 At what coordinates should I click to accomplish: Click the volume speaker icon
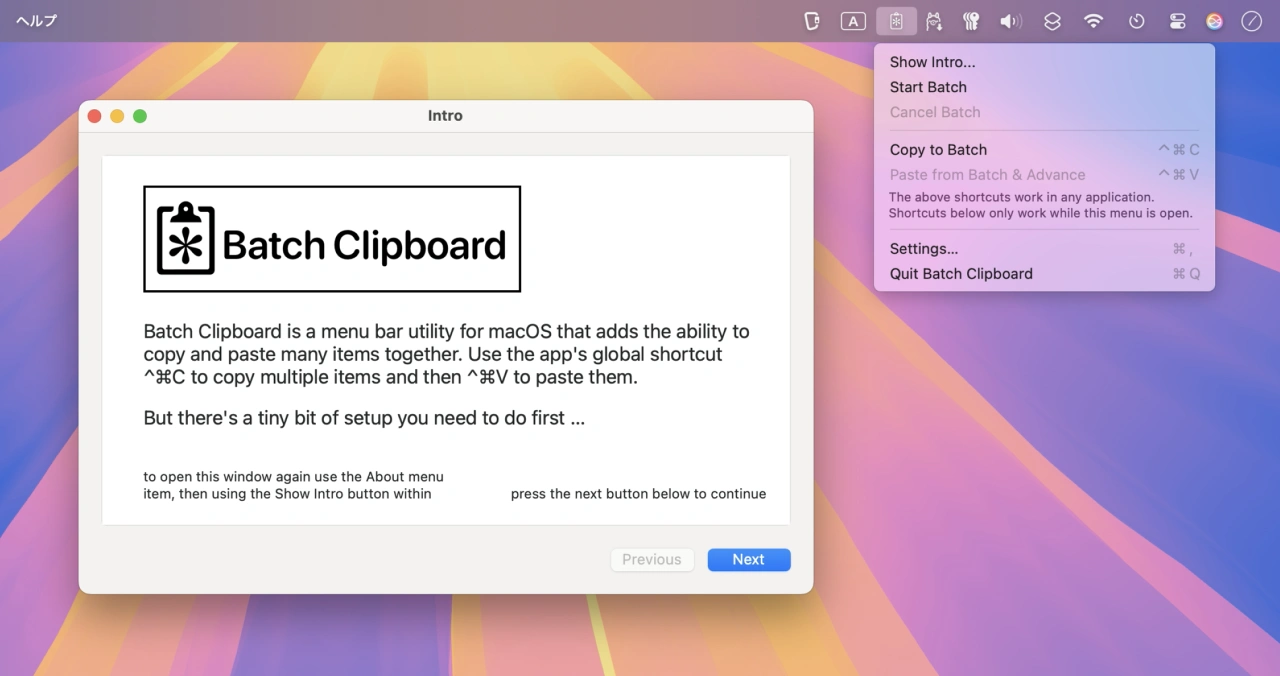point(1011,21)
